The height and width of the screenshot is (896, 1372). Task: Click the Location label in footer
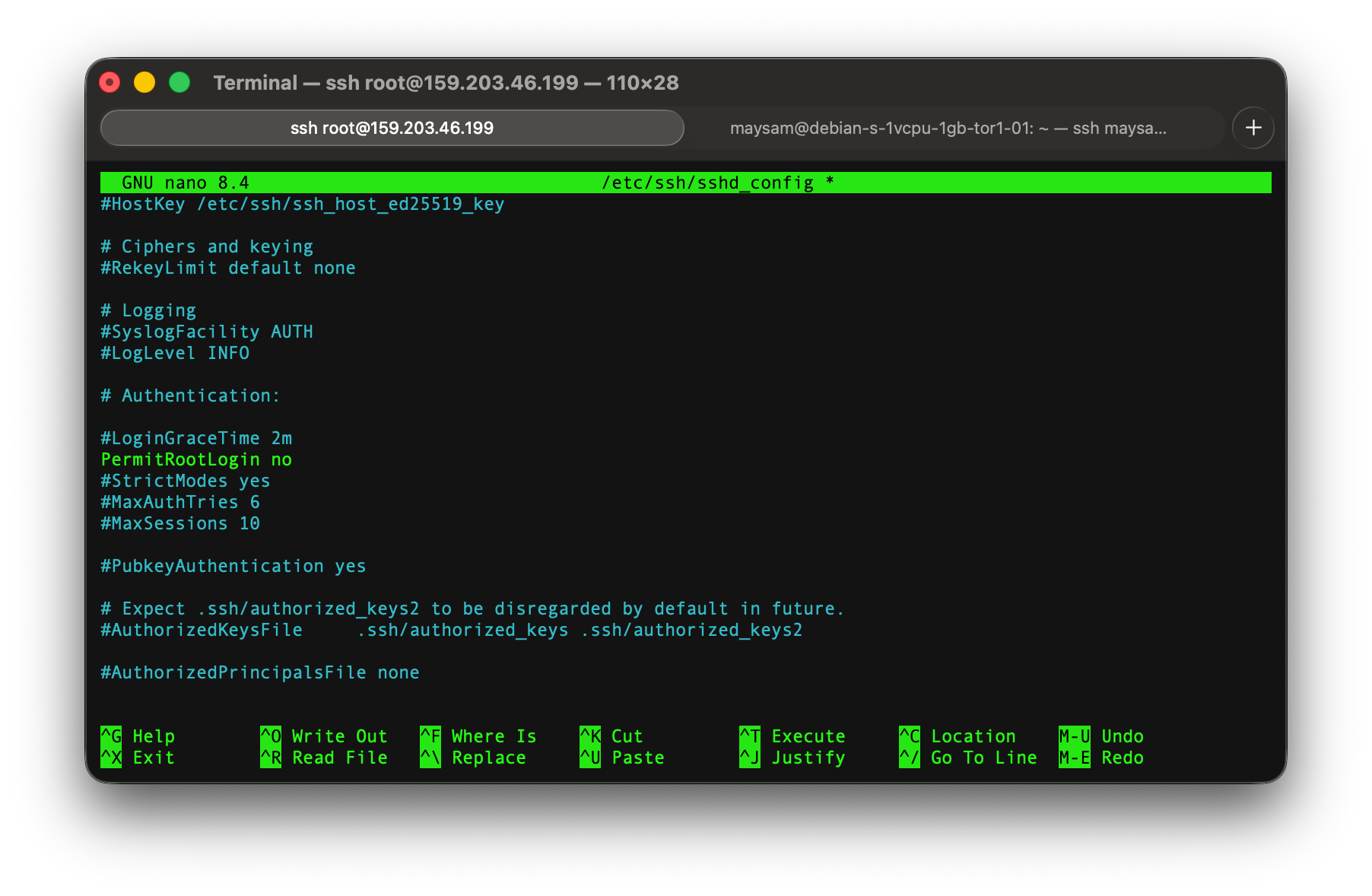point(973,736)
